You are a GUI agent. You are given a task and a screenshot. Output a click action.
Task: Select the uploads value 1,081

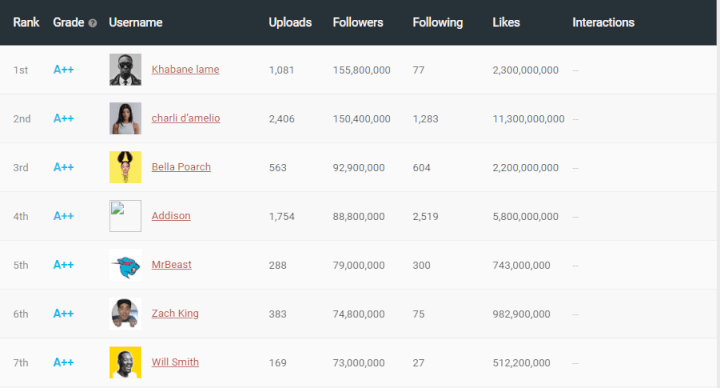point(281,70)
